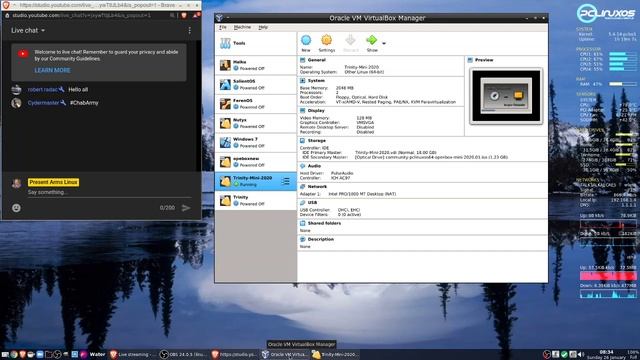The height and width of the screenshot is (360, 640).
Task: Click Cybermaster's username in chat
Action: pyautogui.click(x=43, y=103)
